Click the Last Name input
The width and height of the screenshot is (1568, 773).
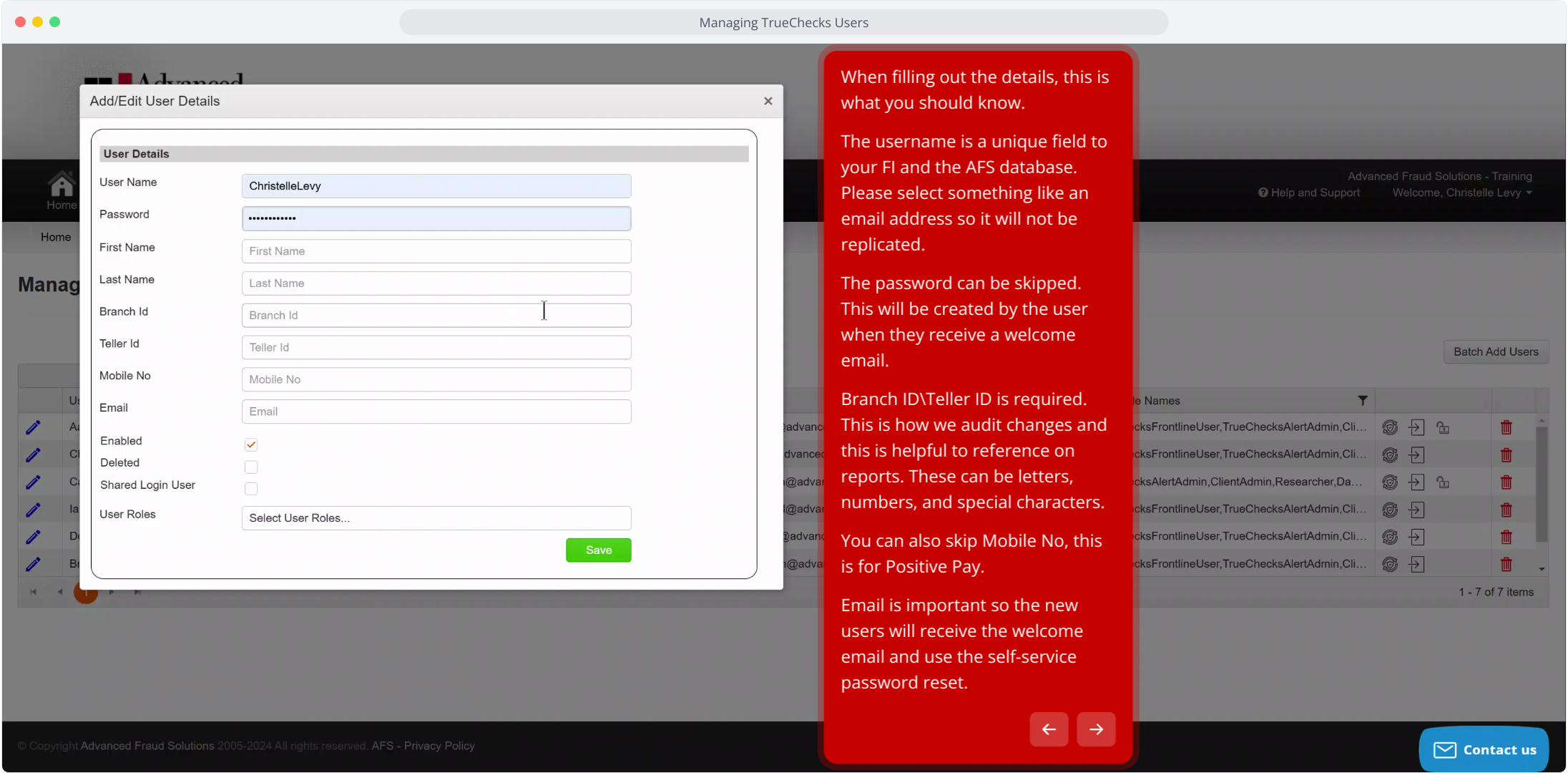436,283
